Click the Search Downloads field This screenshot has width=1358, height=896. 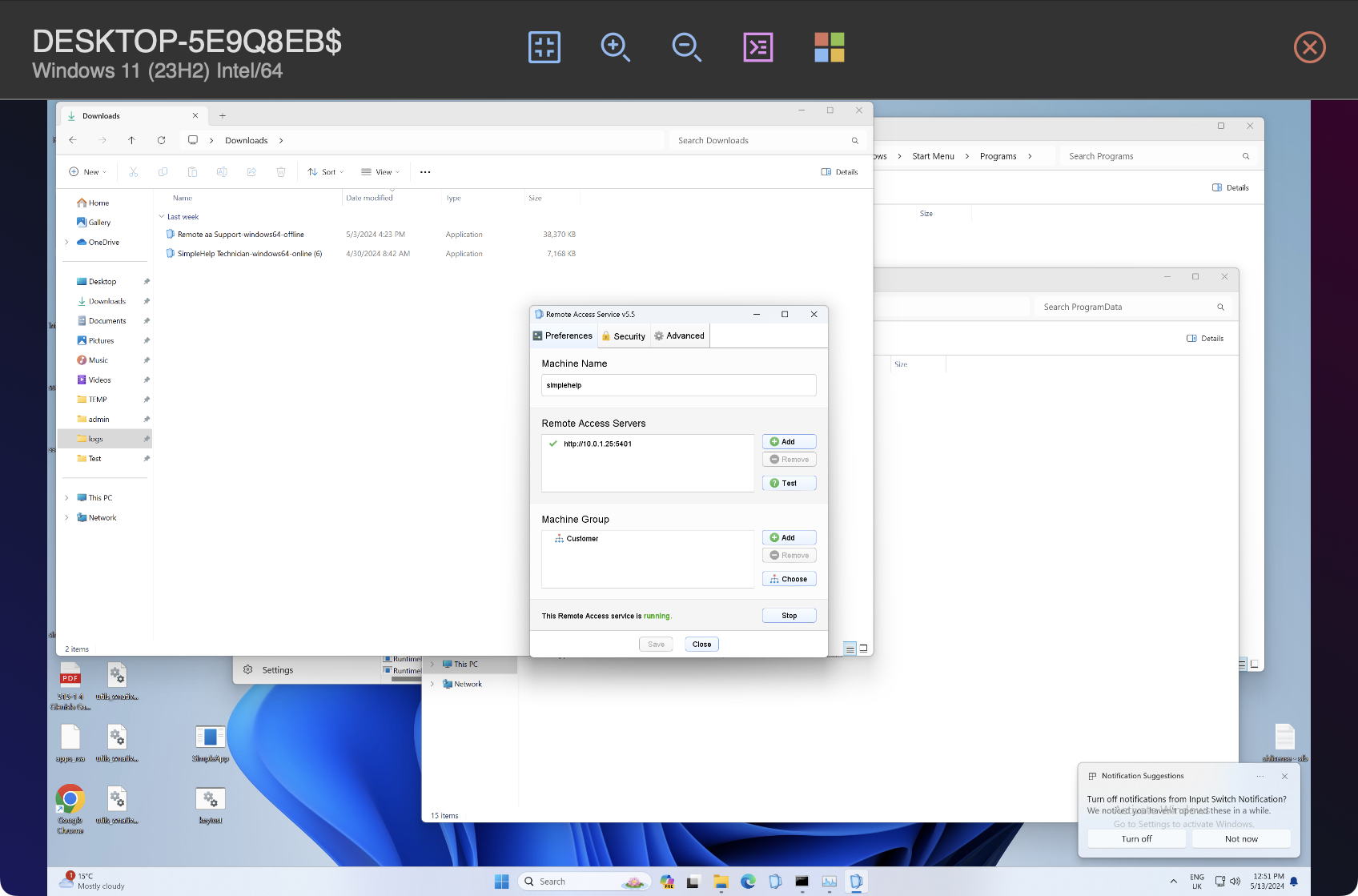(767, 140)
